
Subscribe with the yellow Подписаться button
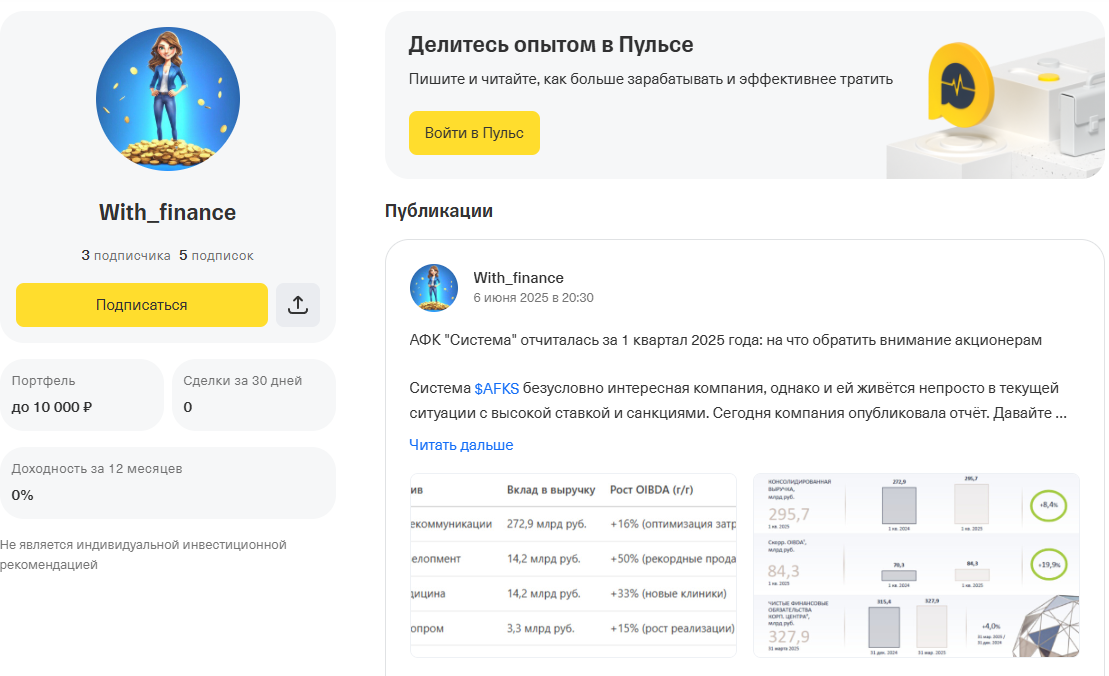141,305
